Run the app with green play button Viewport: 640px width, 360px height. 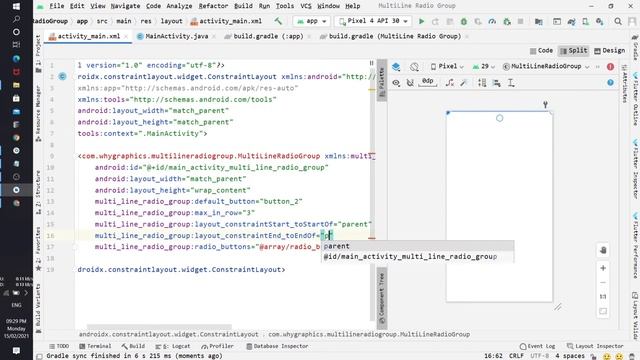[x=422, y=21]
